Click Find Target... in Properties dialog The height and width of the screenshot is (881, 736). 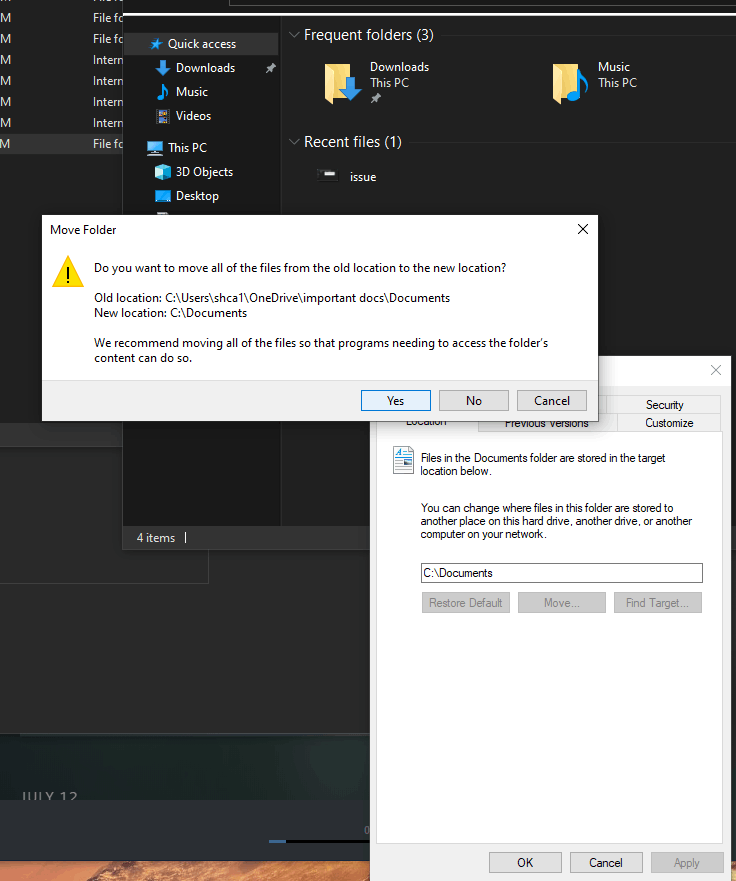pyautogui.click(x=657, y=603)
